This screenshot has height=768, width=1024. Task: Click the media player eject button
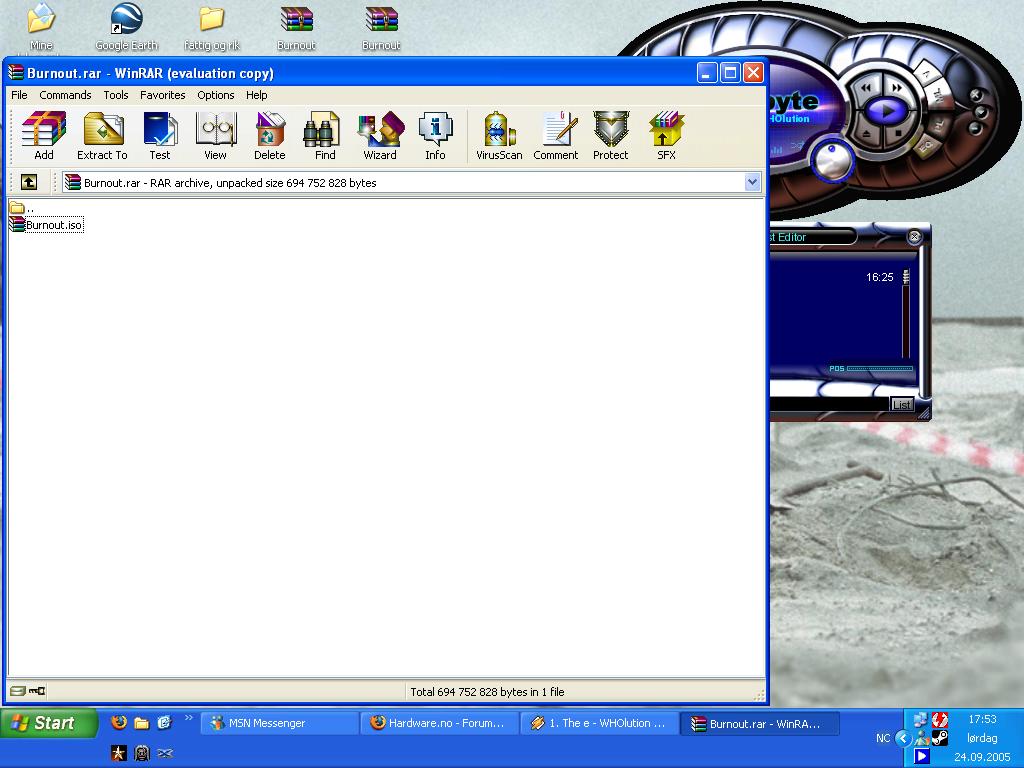[x=867, y=133]
